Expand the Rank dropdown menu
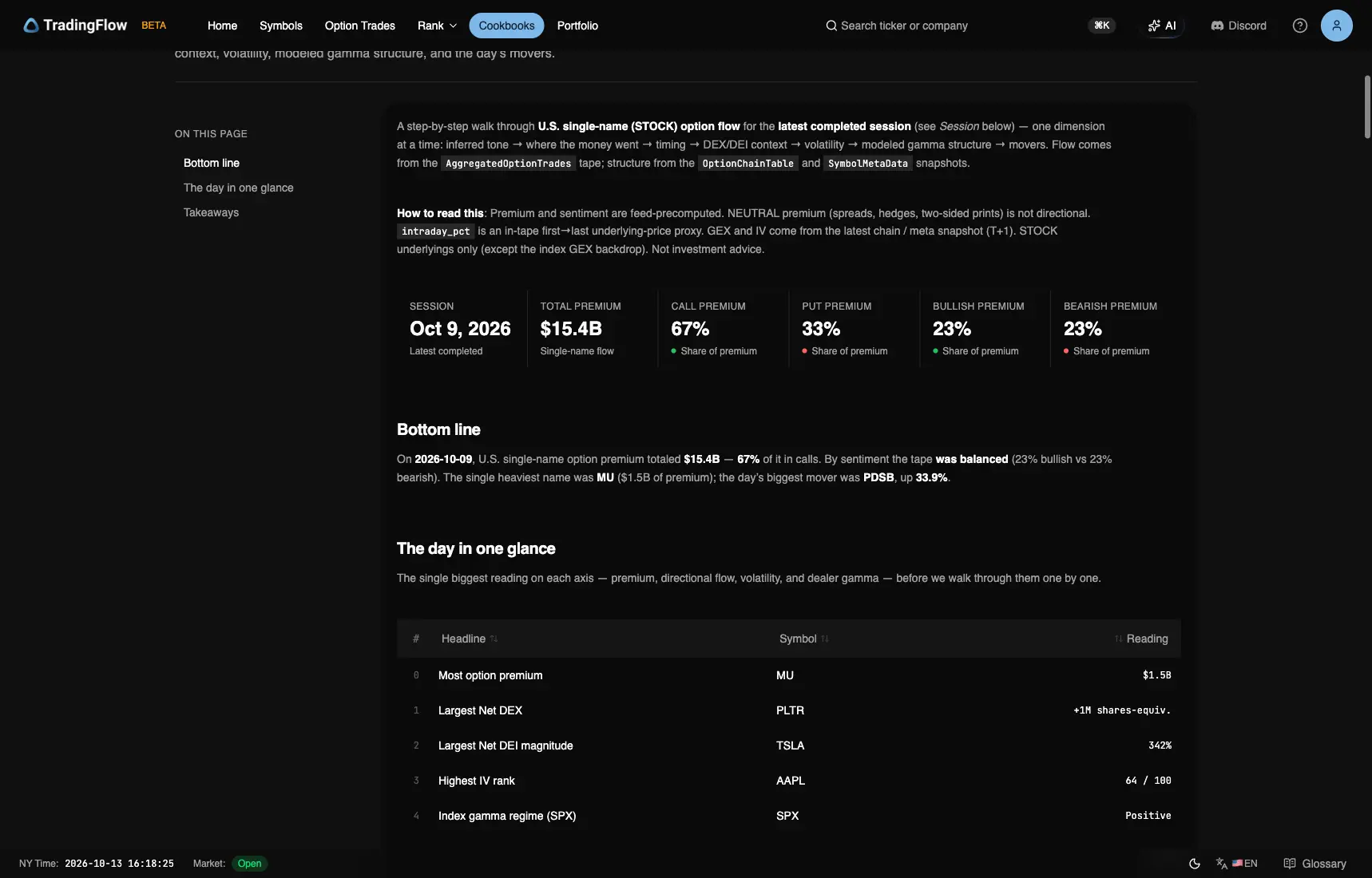This screenshot has height=878, width=1372. pos(437,26)
